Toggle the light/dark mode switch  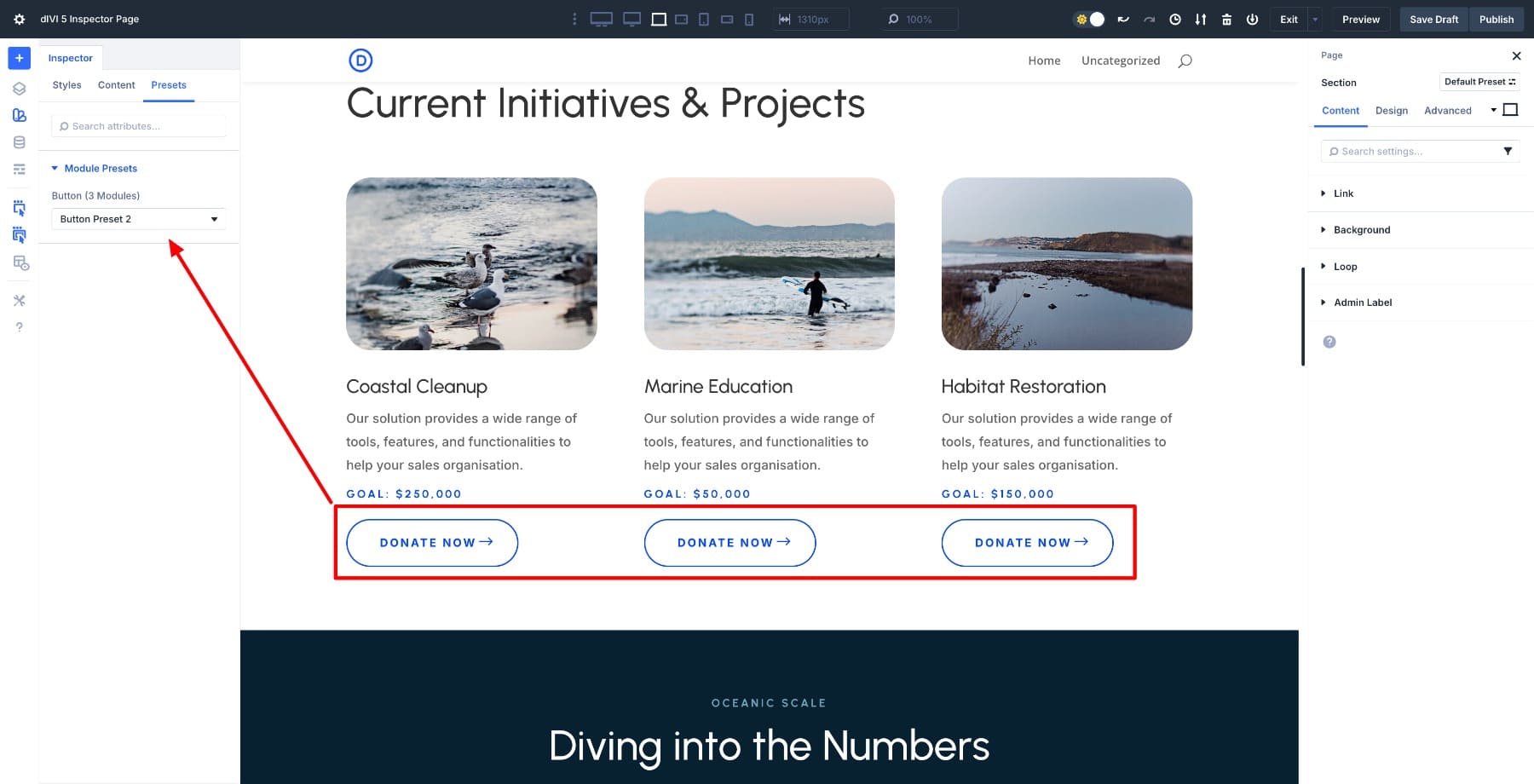pyautogui.click(x=1089, y=19)
